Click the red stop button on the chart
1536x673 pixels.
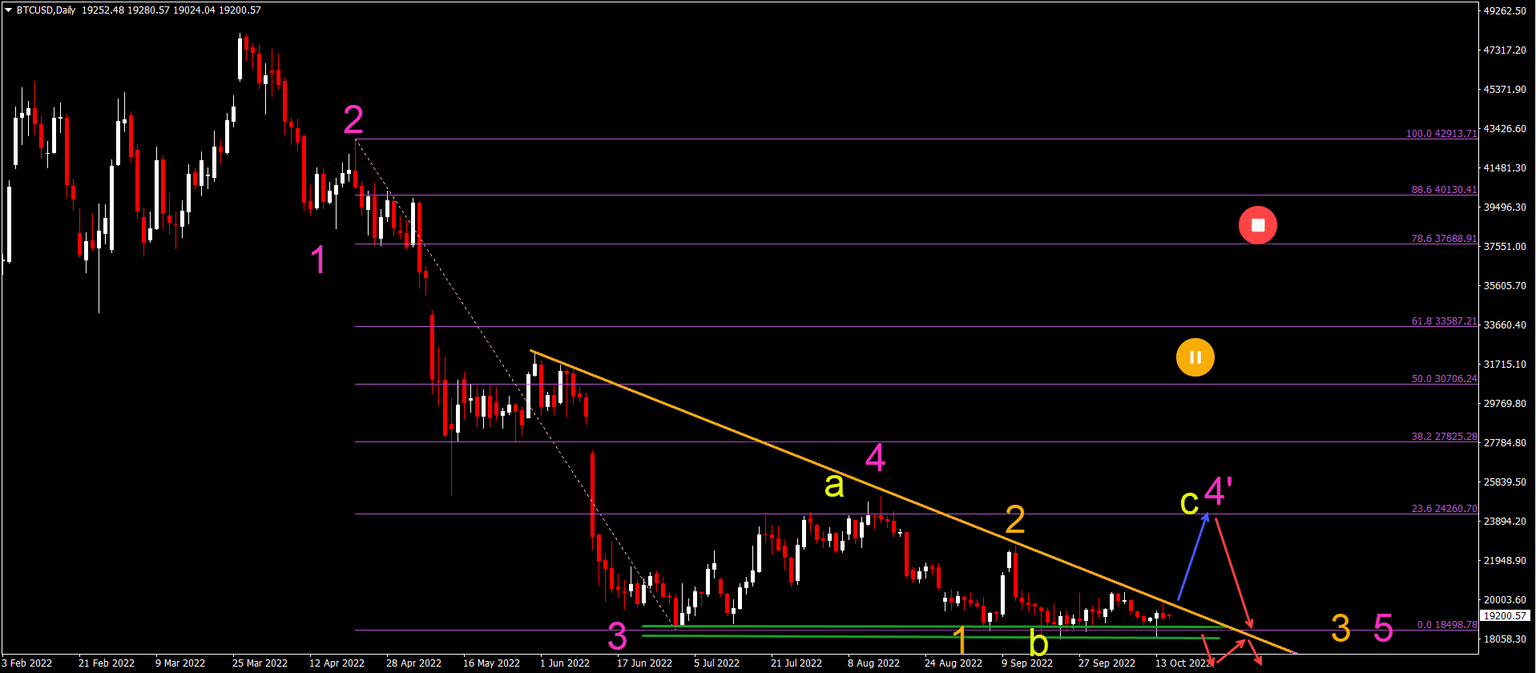(1257, 224)
